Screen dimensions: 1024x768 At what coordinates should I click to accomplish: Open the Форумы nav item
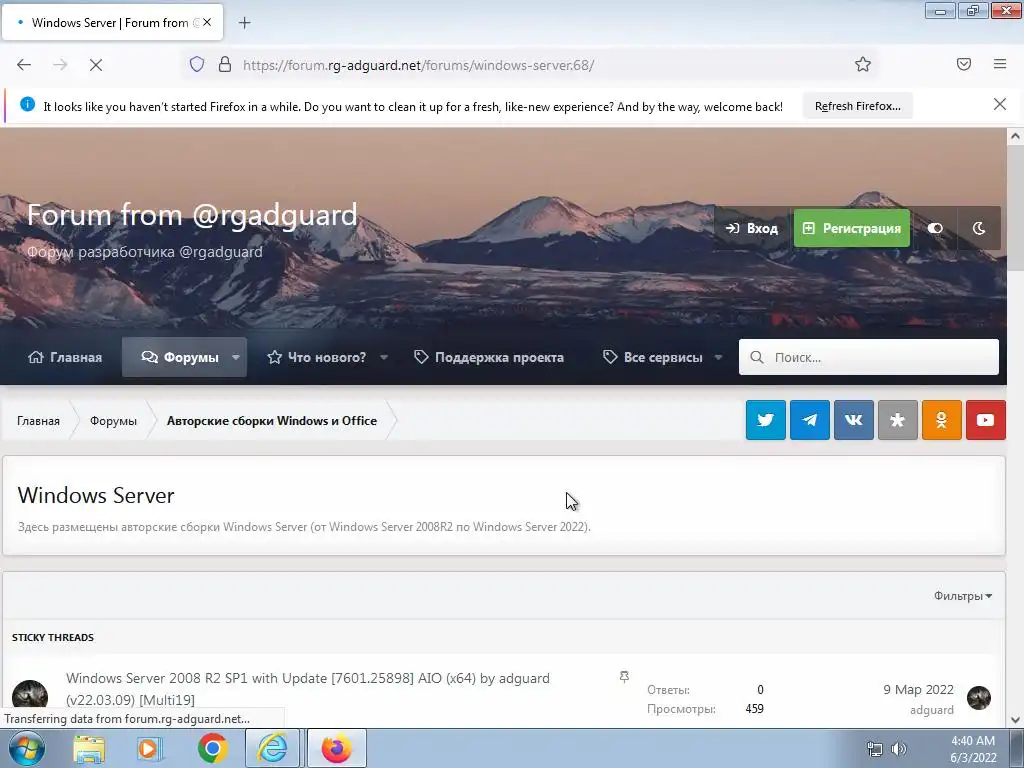(180, 357)
